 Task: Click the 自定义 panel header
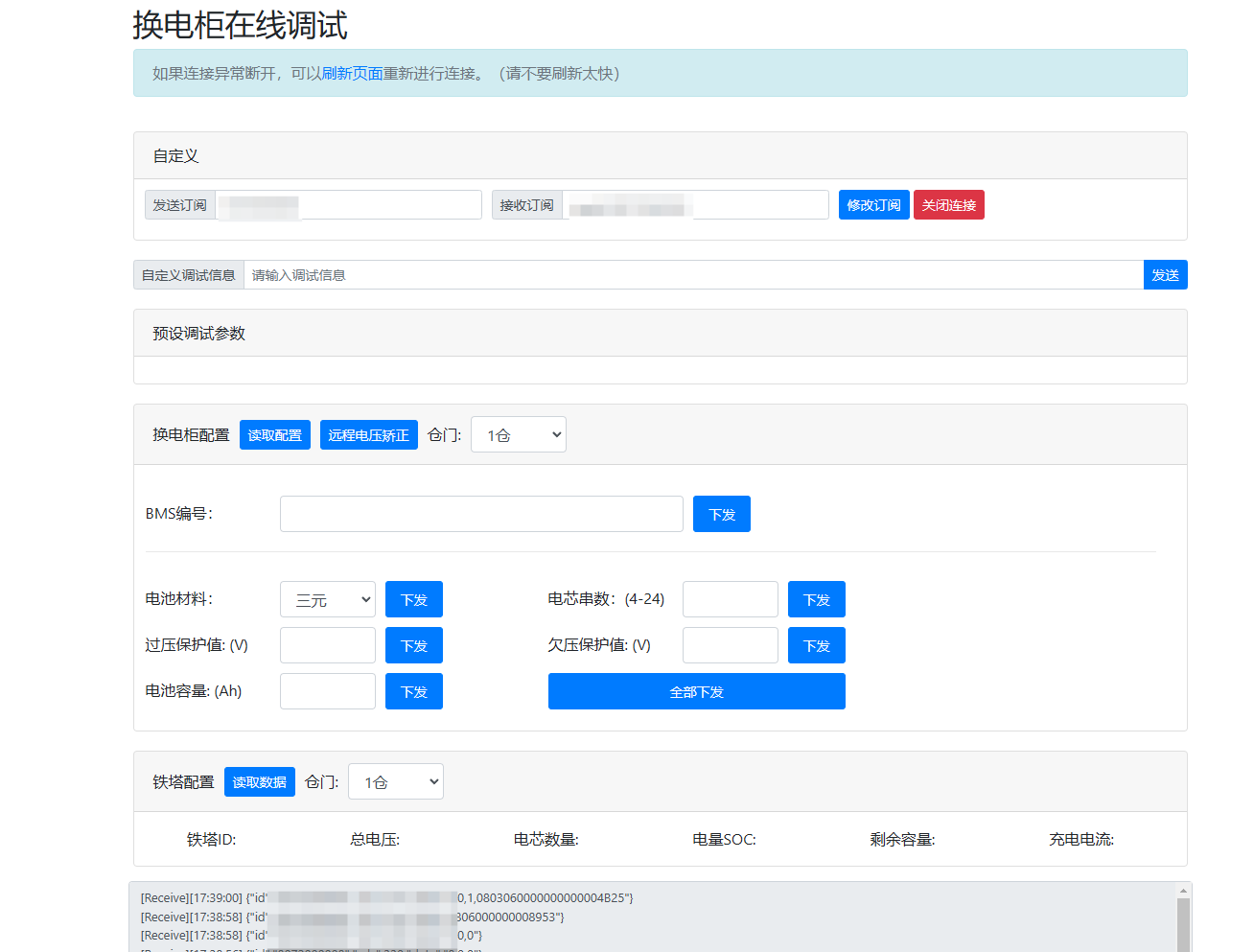[x=661, y=156]
